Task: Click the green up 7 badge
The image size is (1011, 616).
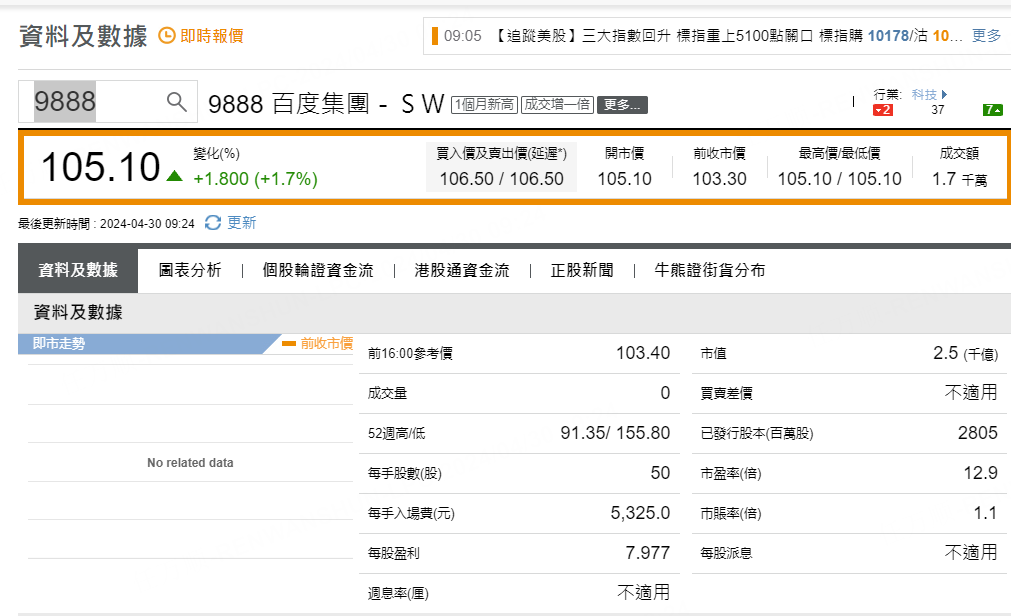Action: click(993, 110)
